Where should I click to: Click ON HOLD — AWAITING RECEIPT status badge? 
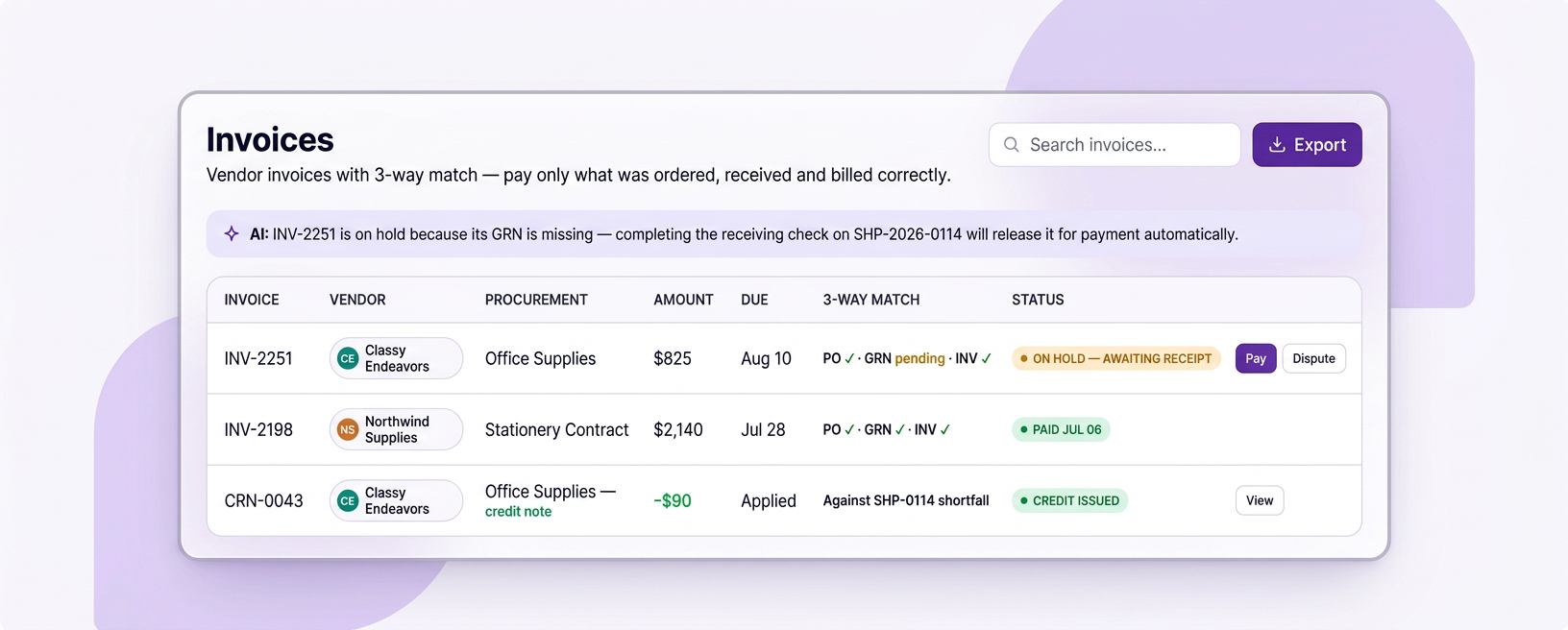(x=1115, y=358)
